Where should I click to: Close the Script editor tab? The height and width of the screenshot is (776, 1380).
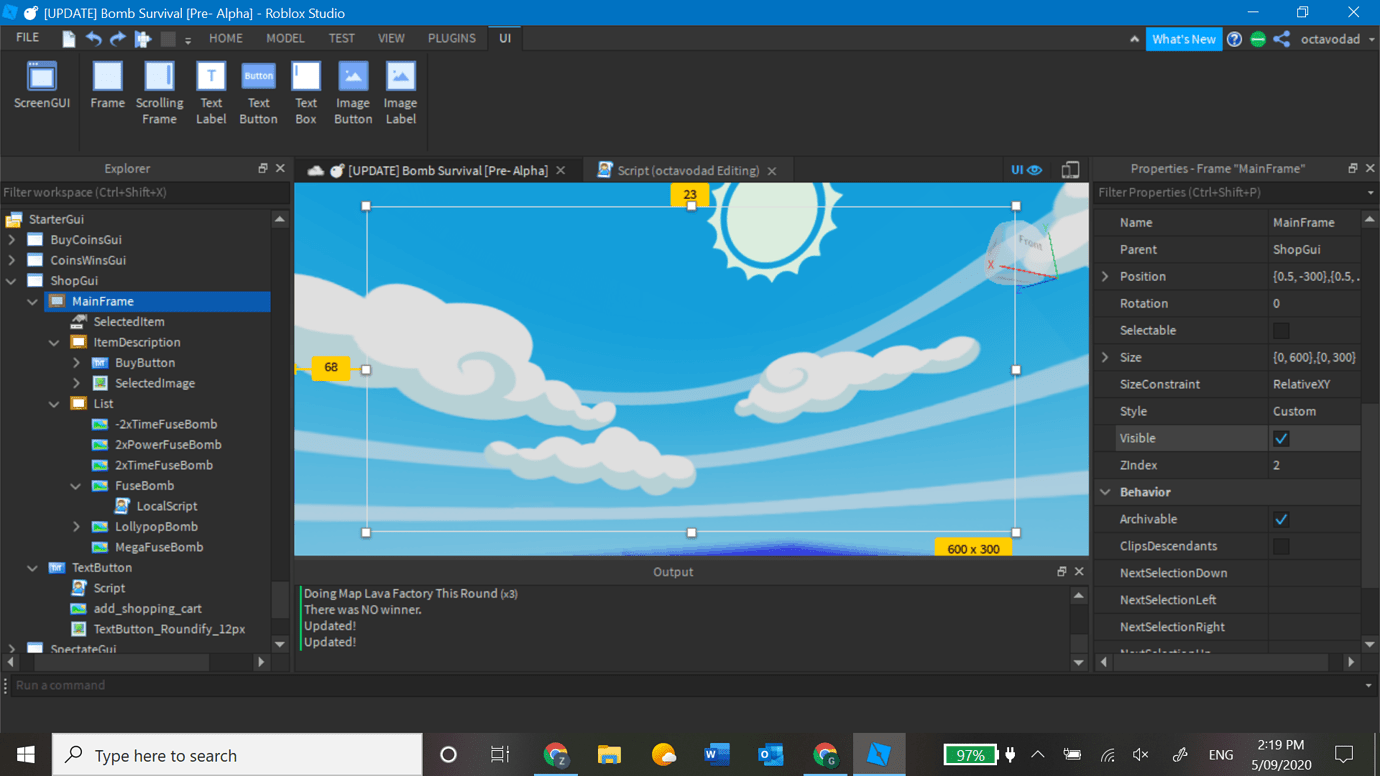pos(772,171)
